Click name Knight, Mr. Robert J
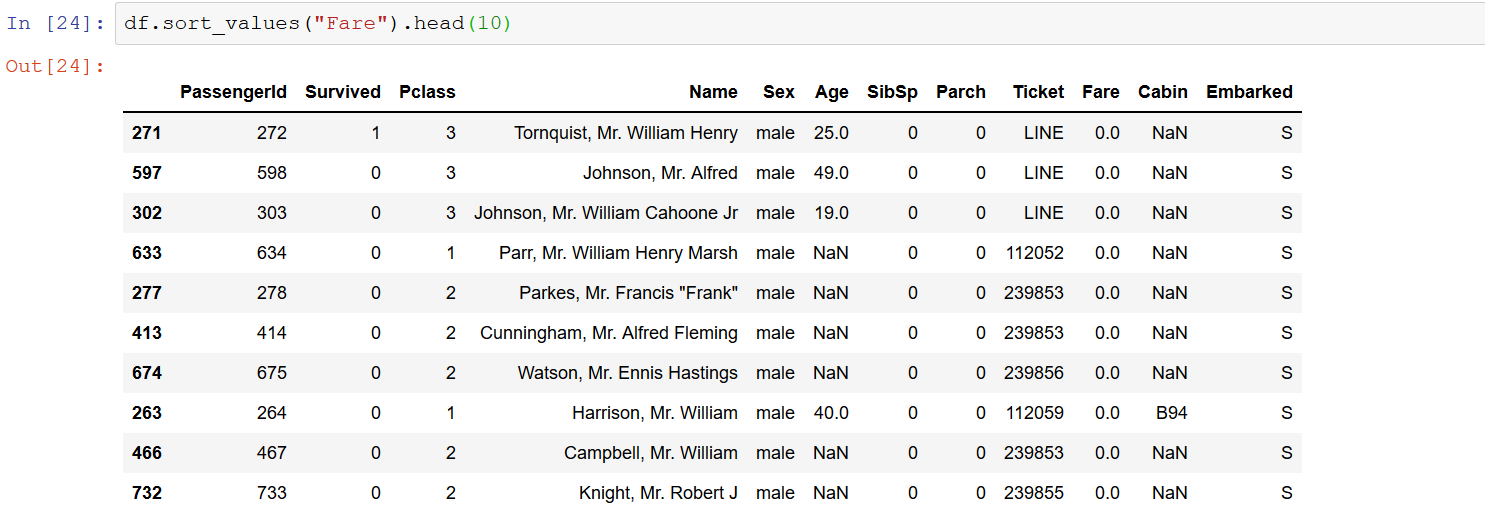Screen dimensions: 1485x524 point(658,493)
